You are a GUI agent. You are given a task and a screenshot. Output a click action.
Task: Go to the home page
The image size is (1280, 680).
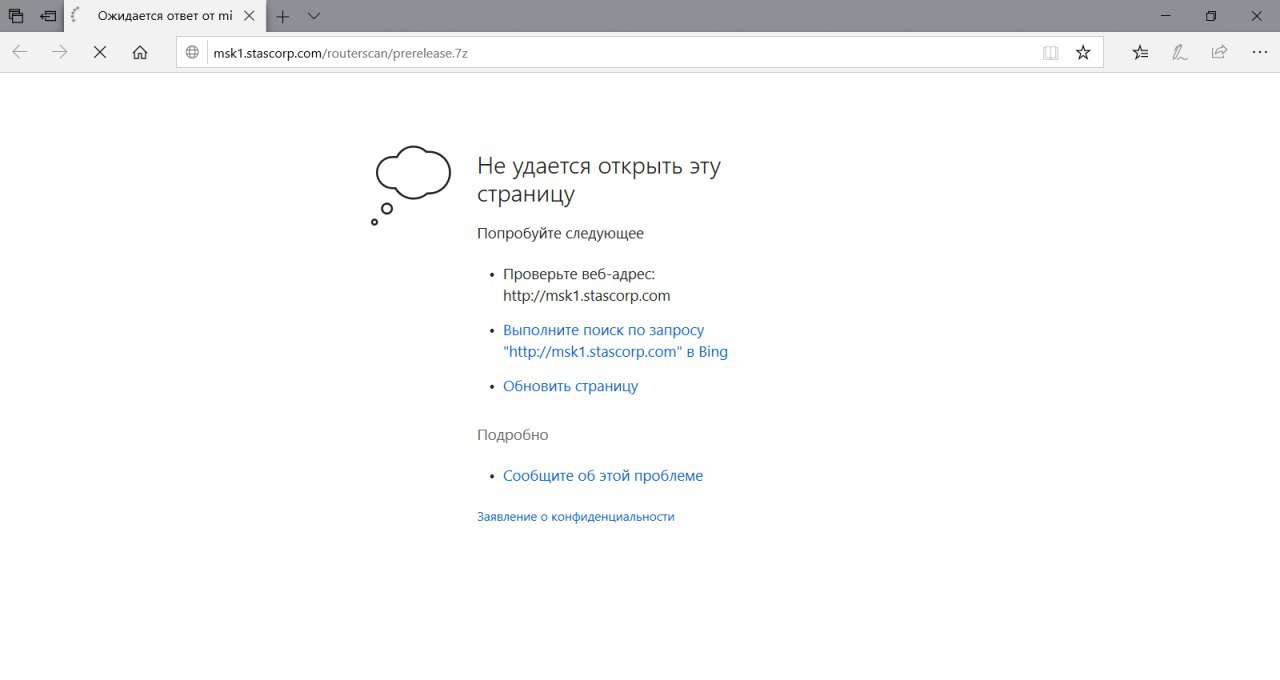tap(140, 52)
